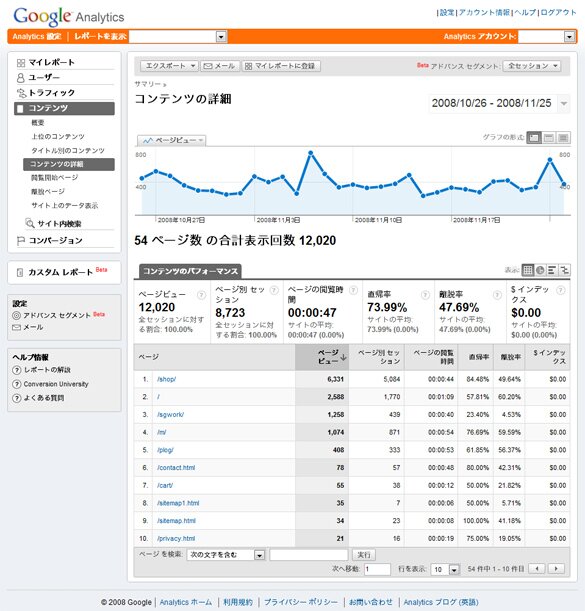Screen dimensions: 585x611
Task: Select the compare graph mode icon
Action: pos(549,138)
